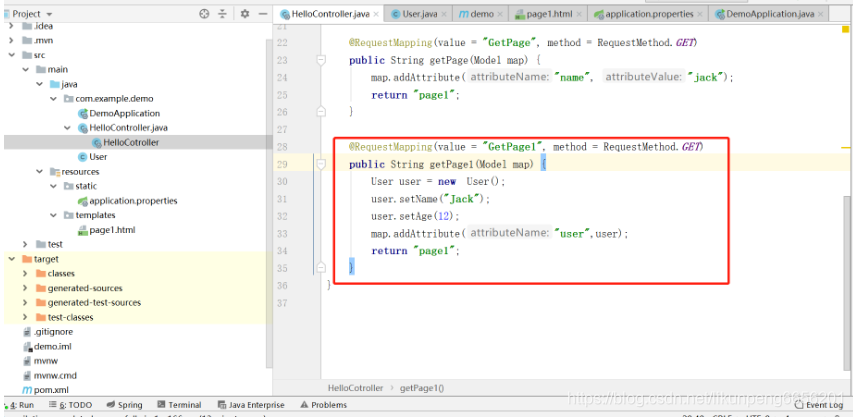Open the Event Log
Viewport: 853px width, 417px height.
coord(819,404)
